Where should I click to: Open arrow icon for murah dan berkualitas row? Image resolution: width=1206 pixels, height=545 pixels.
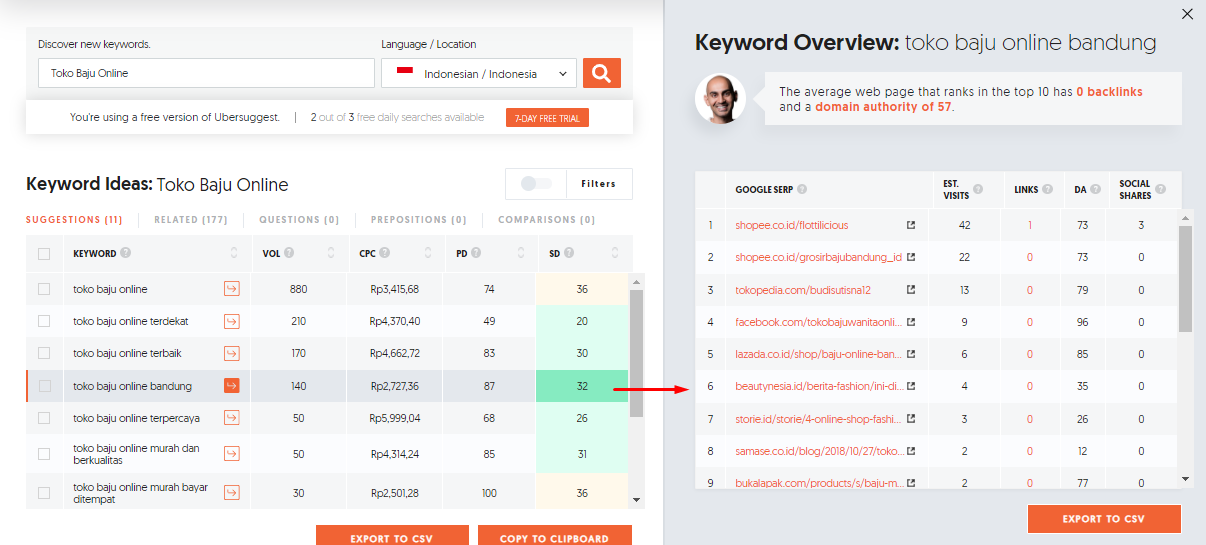coord(232,454)
